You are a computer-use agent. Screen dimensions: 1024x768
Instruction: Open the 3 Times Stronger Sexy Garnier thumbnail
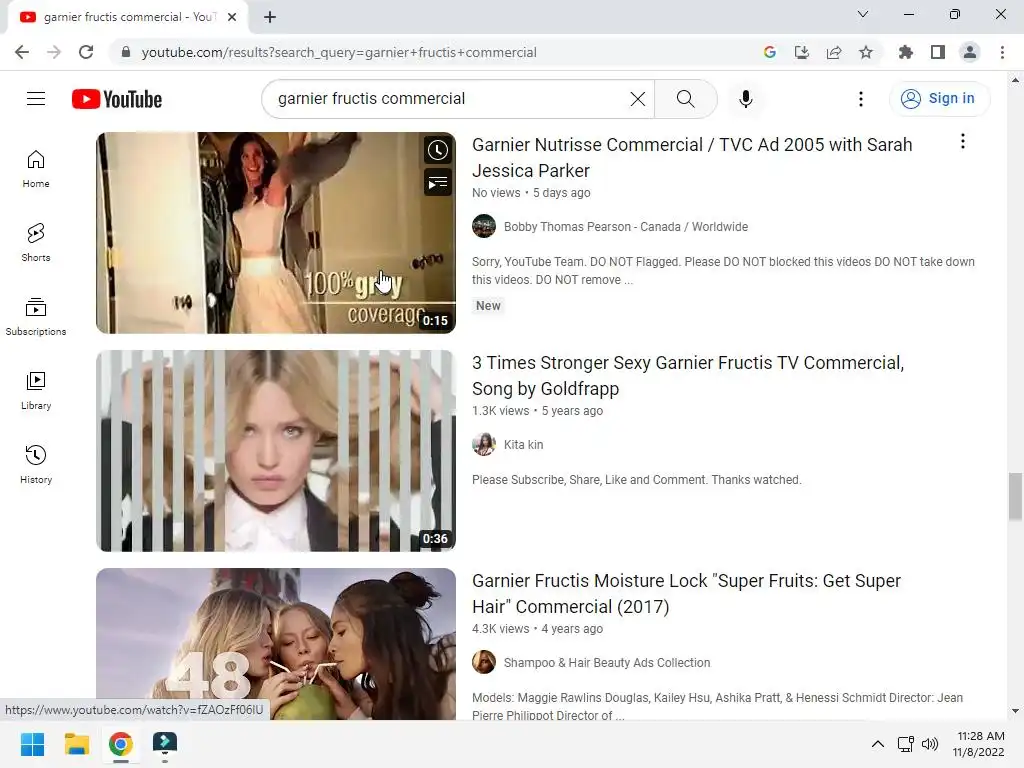pos(276,451)
